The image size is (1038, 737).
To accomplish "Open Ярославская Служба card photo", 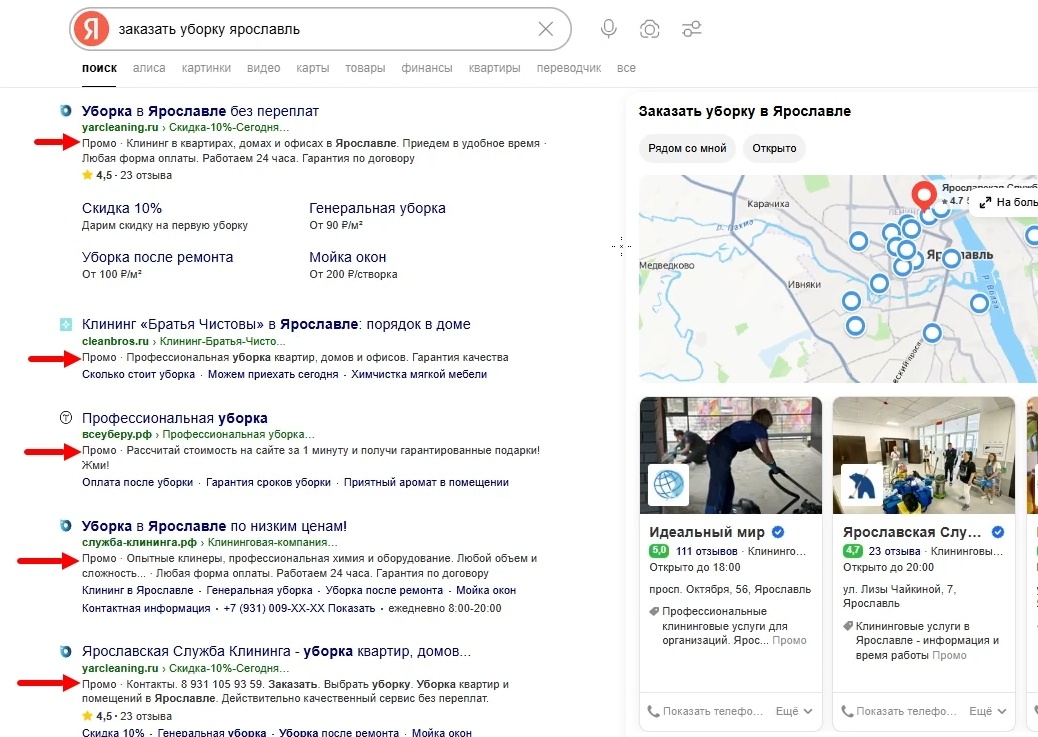I will 923,455.
